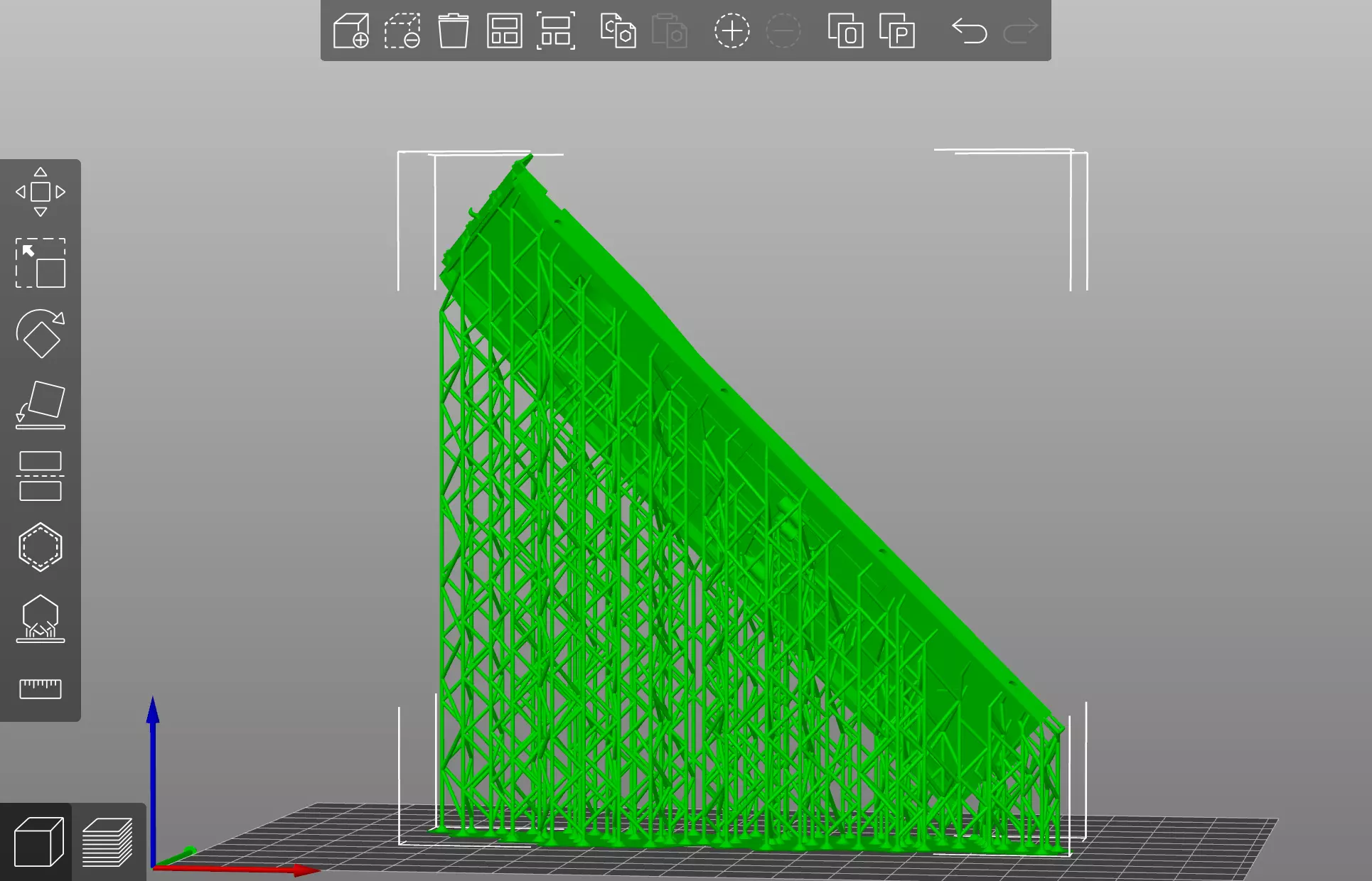Viewport: 1372px width, 881px height.
Task: Click the Add model icon
Action: (x=351, y=31)
